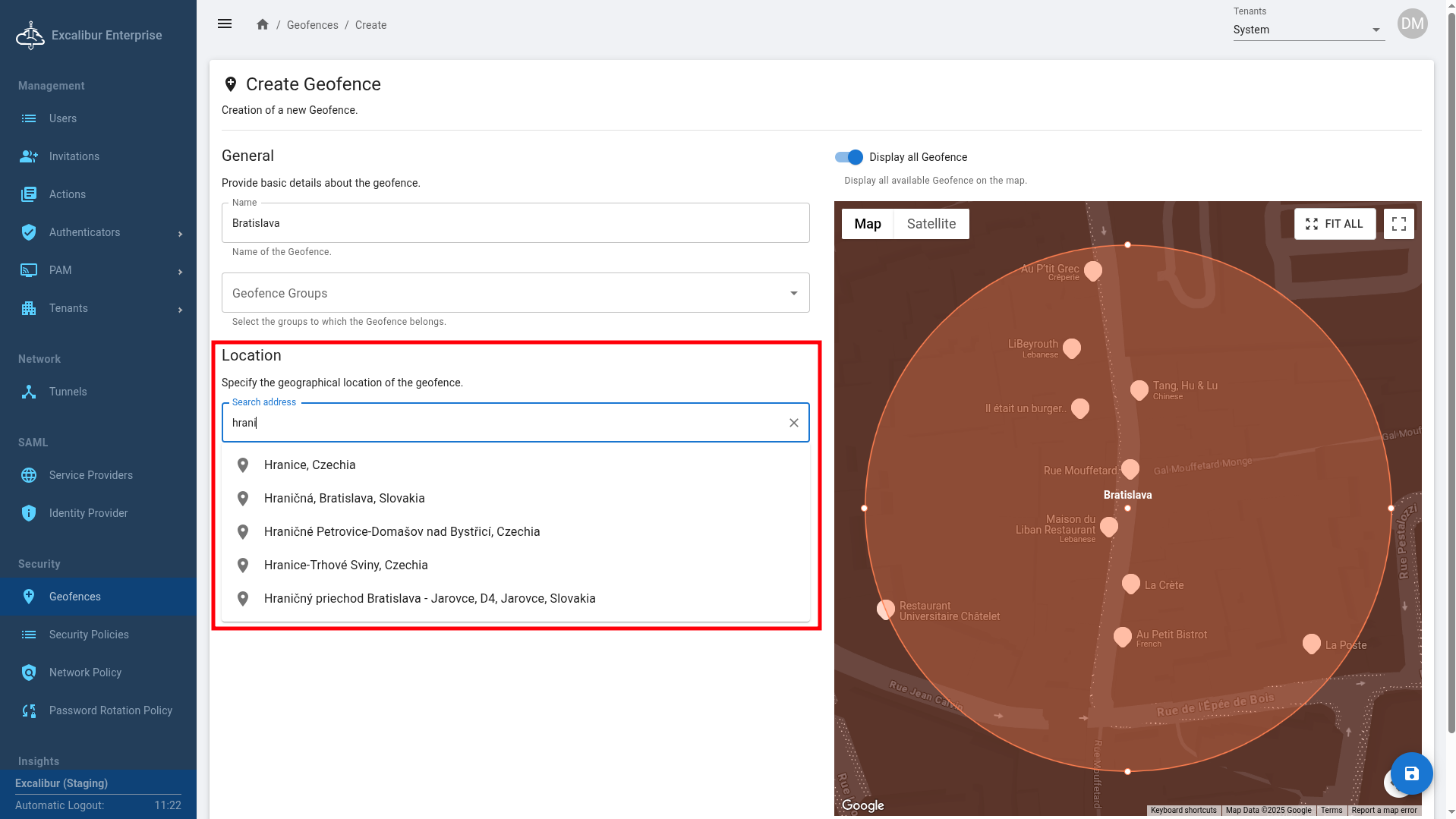The width and height of the screenshot is (1456, 819).
Task: Click the hamburger menu icon
Action: 225,24
